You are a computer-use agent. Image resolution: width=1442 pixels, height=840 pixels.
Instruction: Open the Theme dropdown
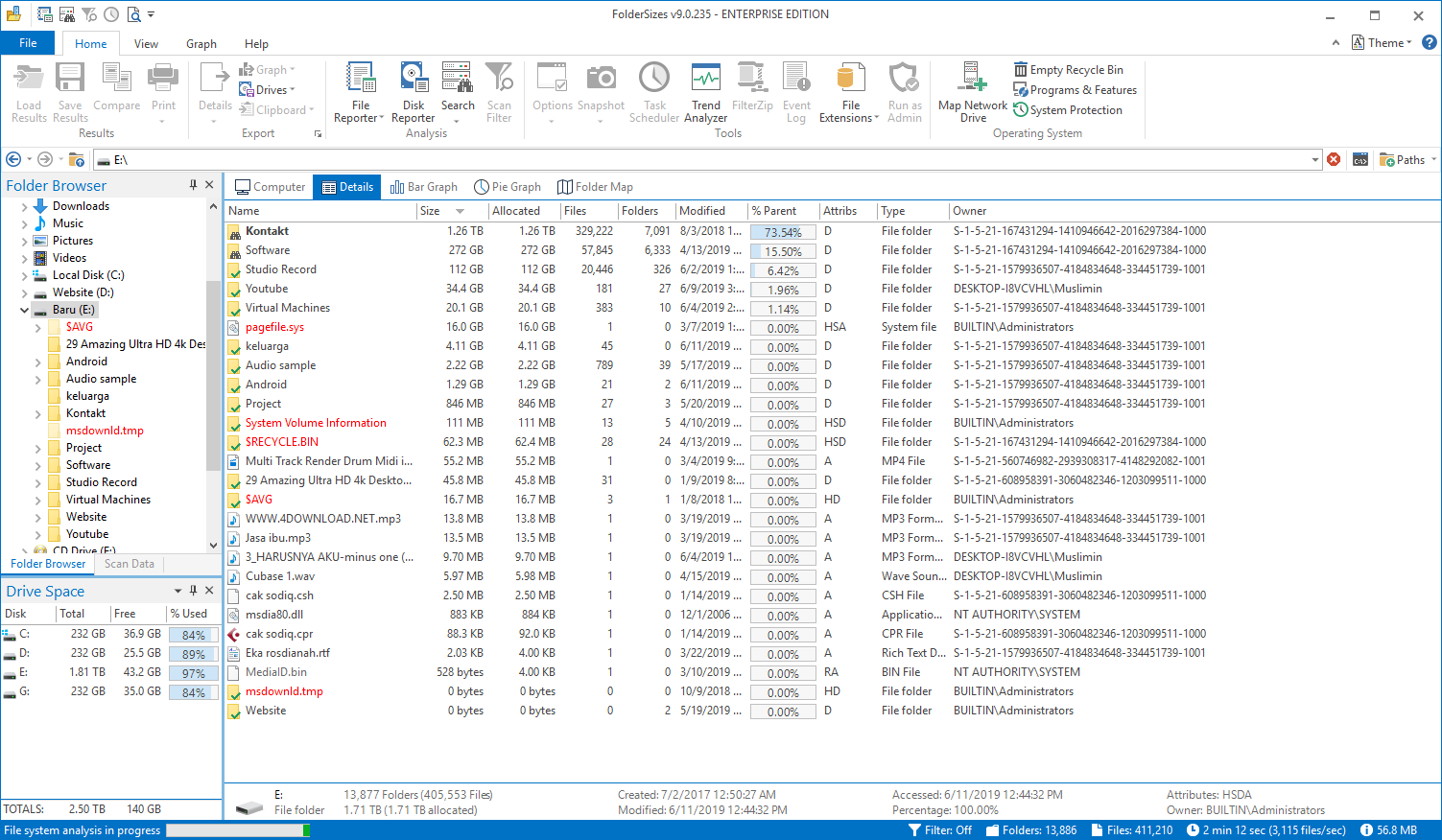pyautogui.click(x=1382, y=42)
